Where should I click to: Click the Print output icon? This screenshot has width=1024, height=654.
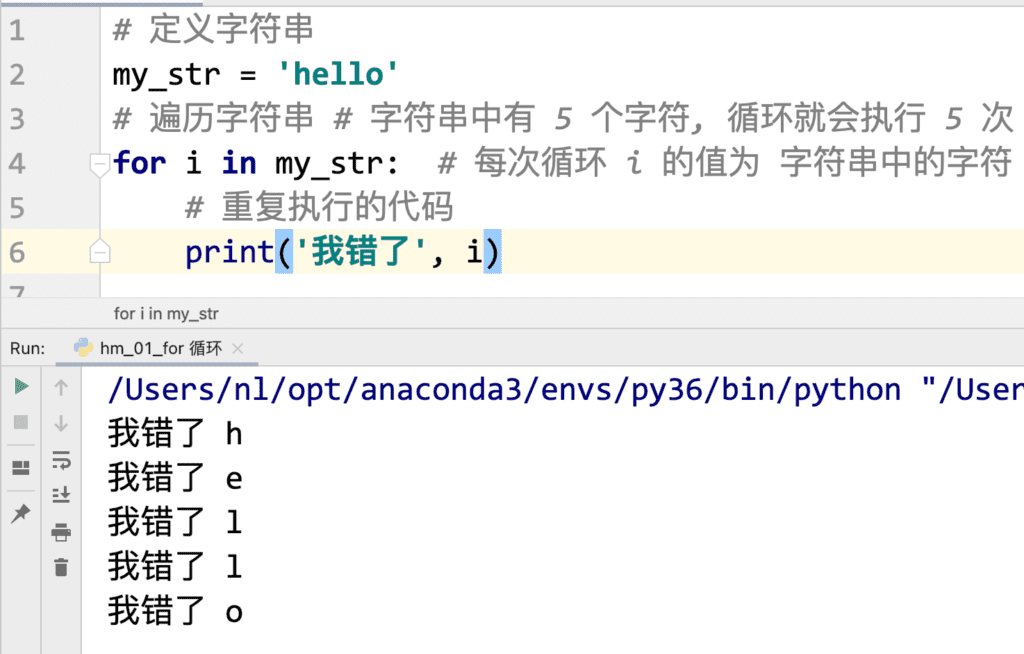tap(61, 532)
